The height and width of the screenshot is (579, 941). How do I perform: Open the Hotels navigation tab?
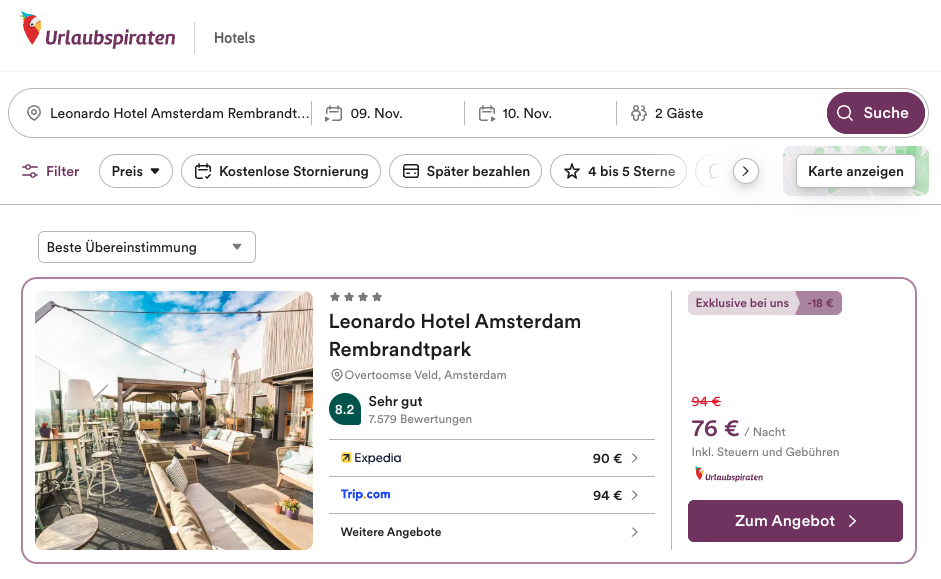coord(235,38)
